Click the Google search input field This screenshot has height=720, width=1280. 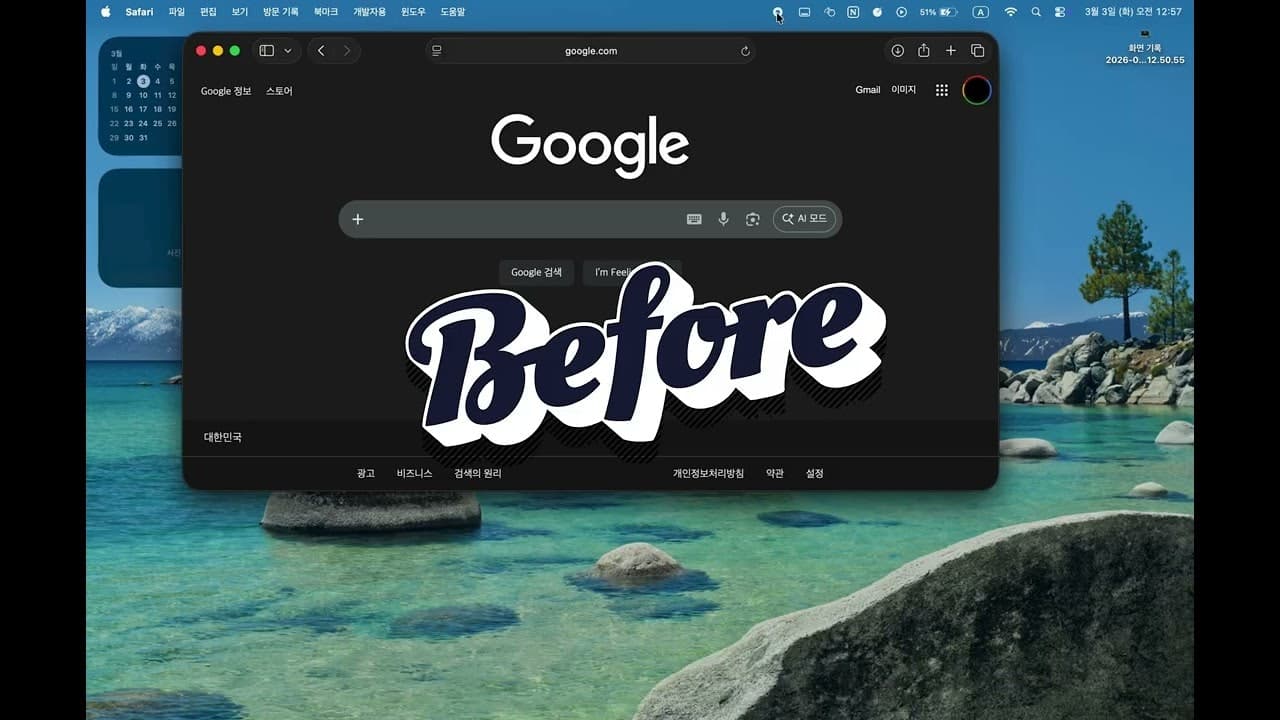(x=520, y=219)
